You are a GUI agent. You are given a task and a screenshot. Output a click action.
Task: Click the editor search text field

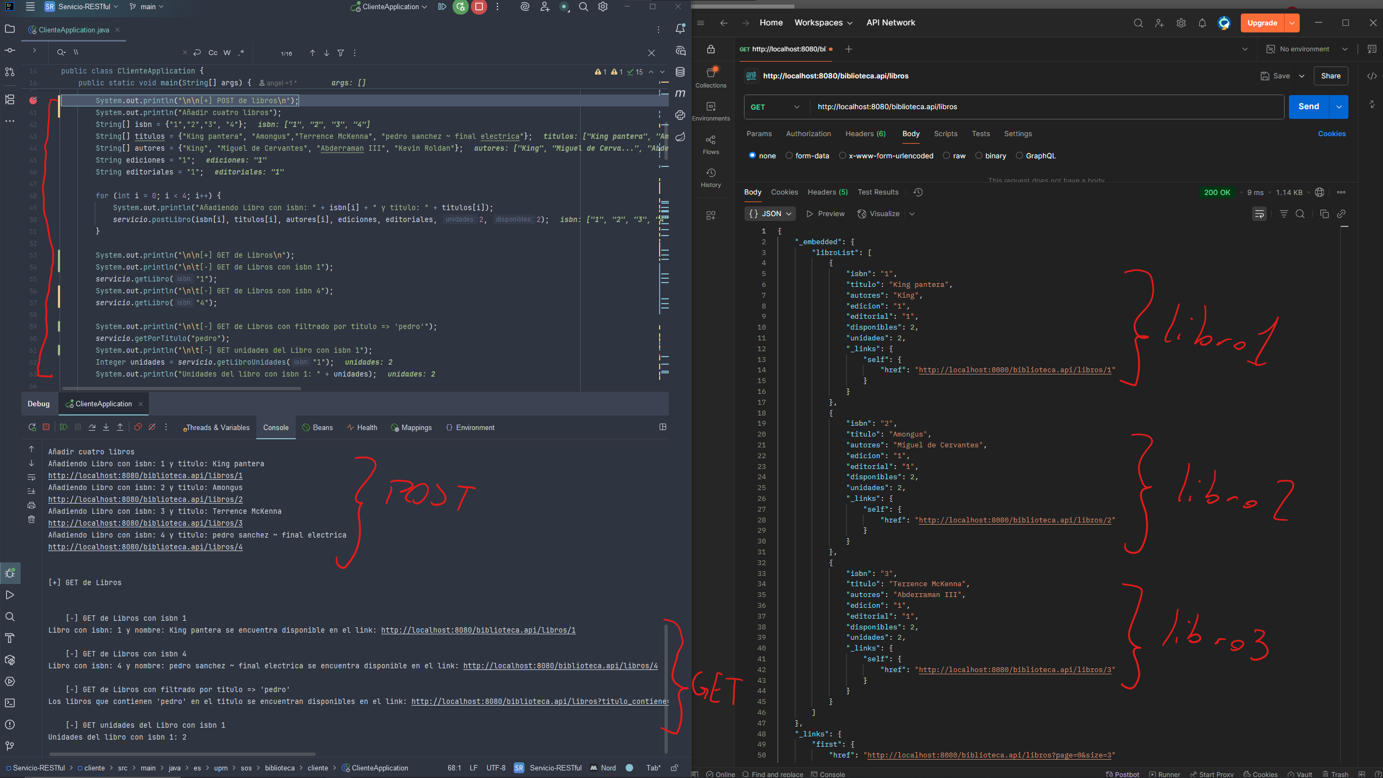(x=125, y=53)
